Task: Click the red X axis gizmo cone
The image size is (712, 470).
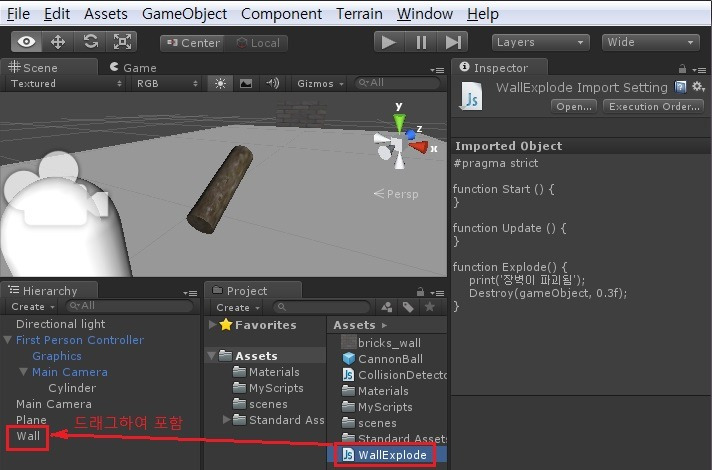Action: (x=419, y=147)
